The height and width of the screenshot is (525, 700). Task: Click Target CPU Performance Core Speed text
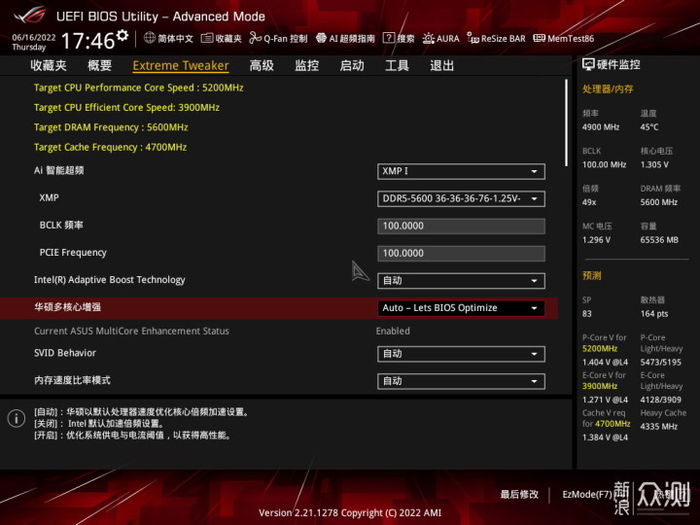pyautogui.click(x=139, y=88)
